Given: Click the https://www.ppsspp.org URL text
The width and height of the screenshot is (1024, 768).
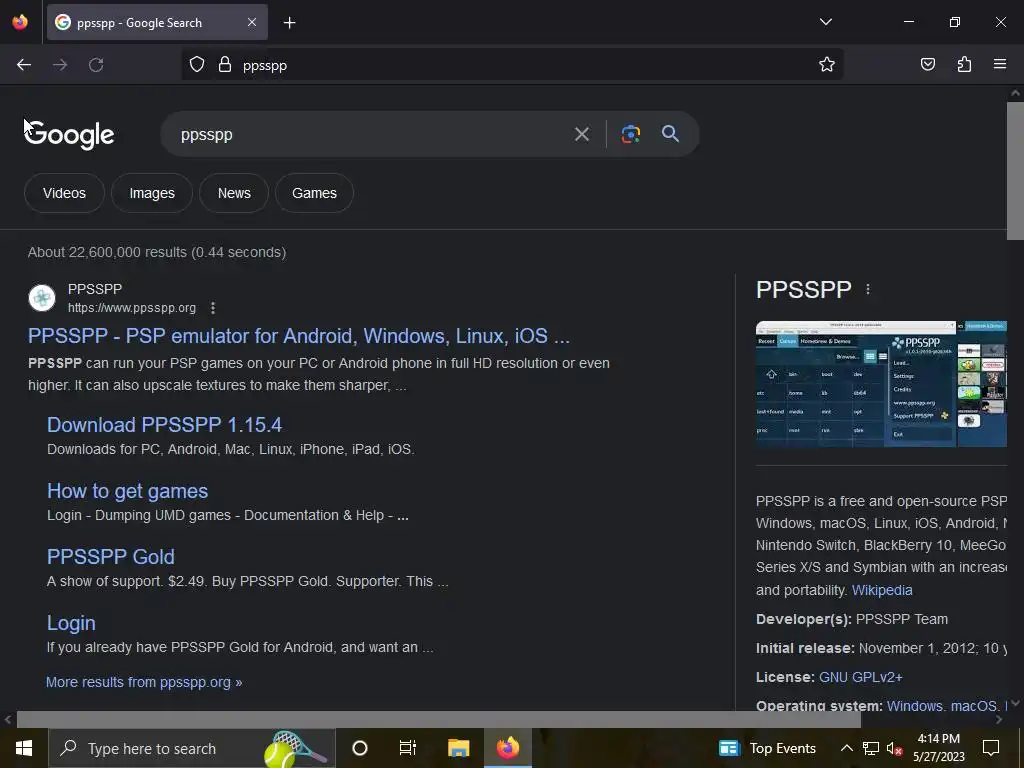Looking at the screenshot, I should (132, 308).
